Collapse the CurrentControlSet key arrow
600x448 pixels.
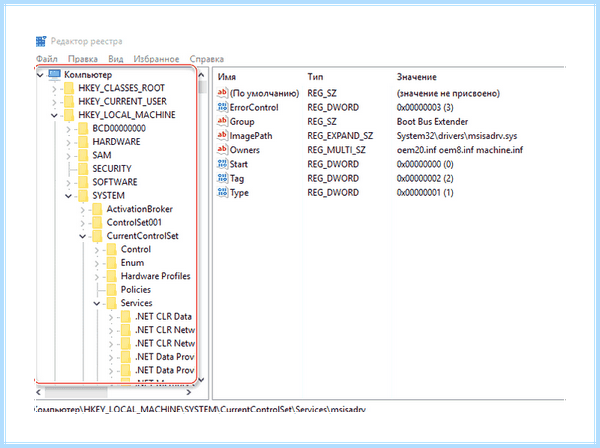pyautogui.click(x=83, y=236)
